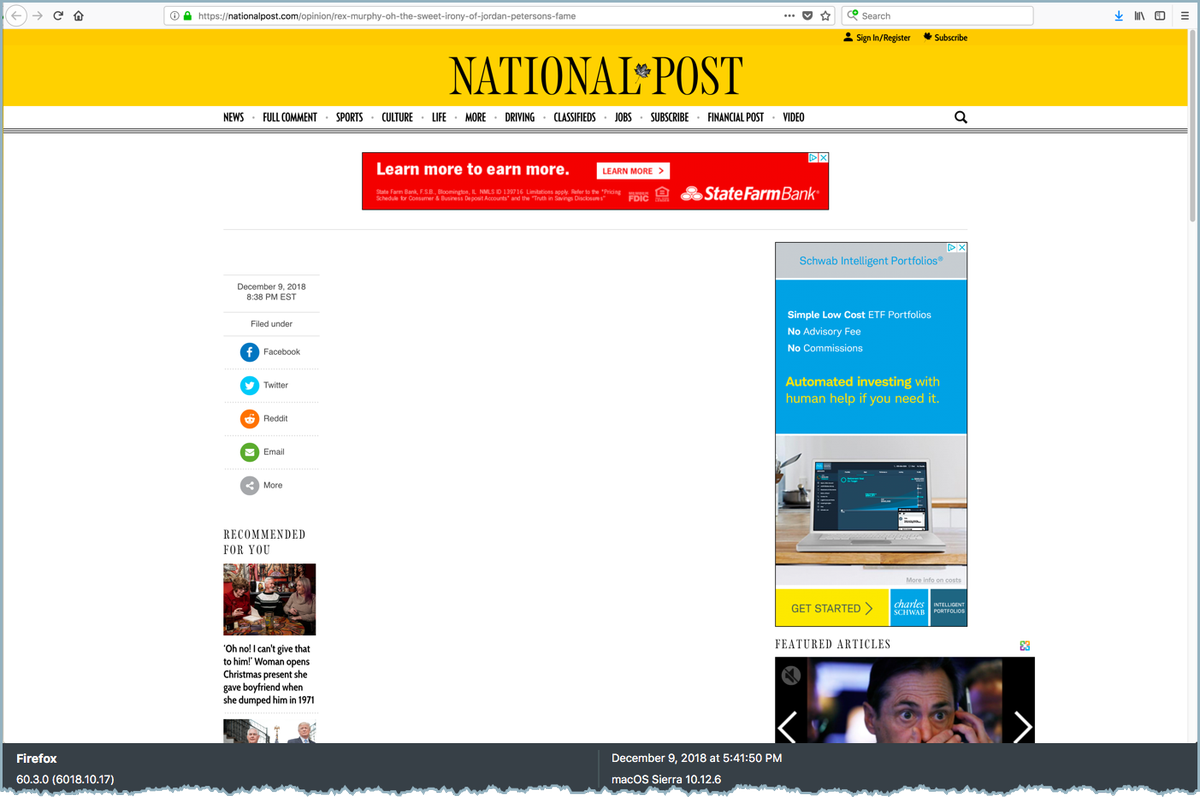This screenshot has width=1200, height=797.
Task: View the green padlock connection details
Action: pyautogui.click(x=187, y=16)
